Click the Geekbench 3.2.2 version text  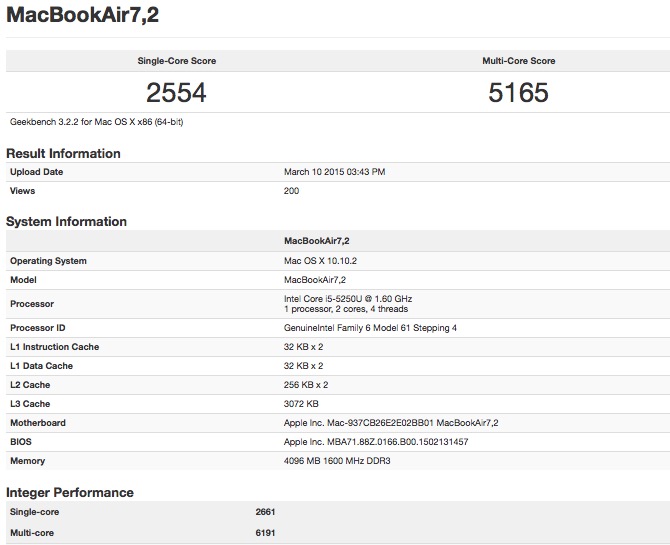96,122
